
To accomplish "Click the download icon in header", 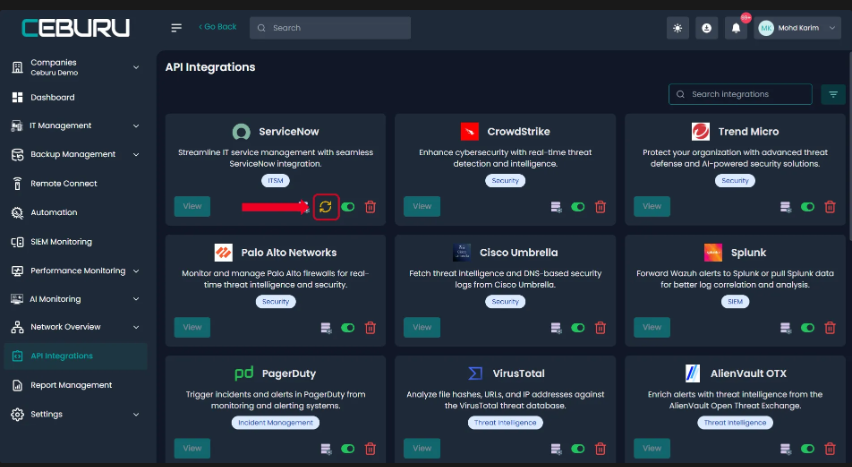I will pyautogui.click(x=706, y=28).
